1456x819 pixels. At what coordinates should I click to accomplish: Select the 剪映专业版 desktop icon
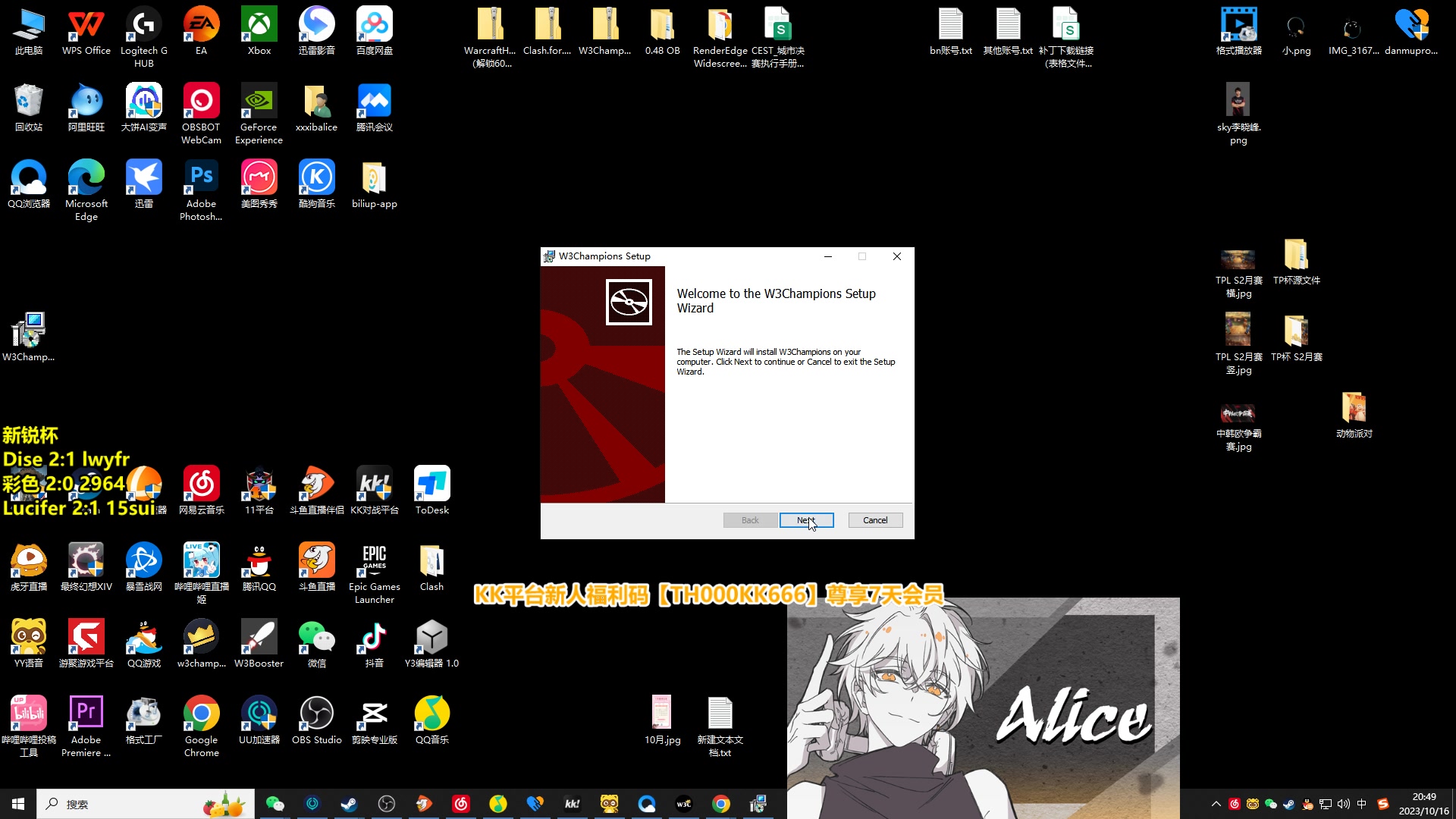pyautogui.click(x=375, y=721)
